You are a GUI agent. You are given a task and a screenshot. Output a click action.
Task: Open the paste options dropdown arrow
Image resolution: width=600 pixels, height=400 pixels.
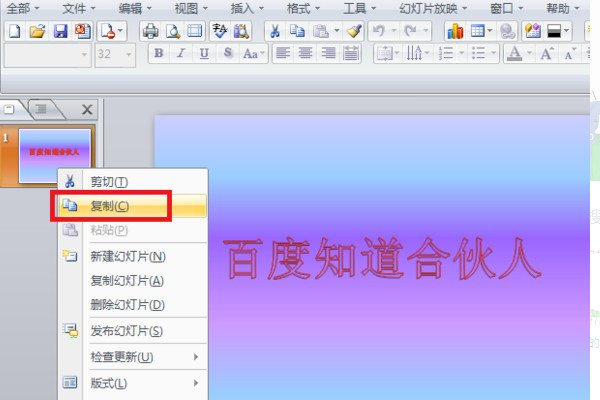[x=337, y=31]
